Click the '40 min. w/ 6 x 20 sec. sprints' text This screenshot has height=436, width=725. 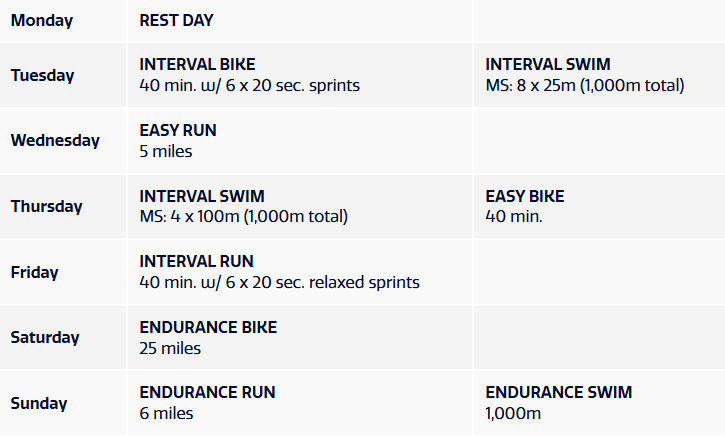[250, 86]
